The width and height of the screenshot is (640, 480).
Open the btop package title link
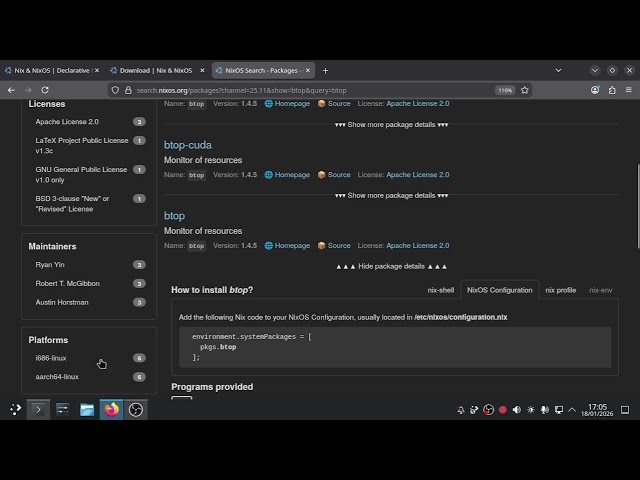(x=174, y=216)
